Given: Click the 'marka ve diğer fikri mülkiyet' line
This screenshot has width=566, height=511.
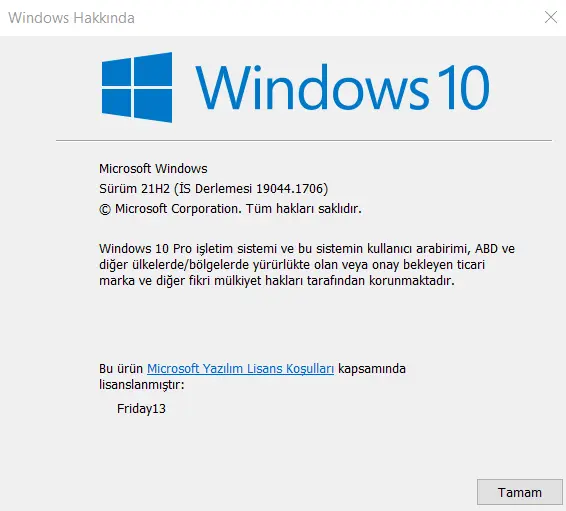Looking at the screenshot, I should 277,280.
